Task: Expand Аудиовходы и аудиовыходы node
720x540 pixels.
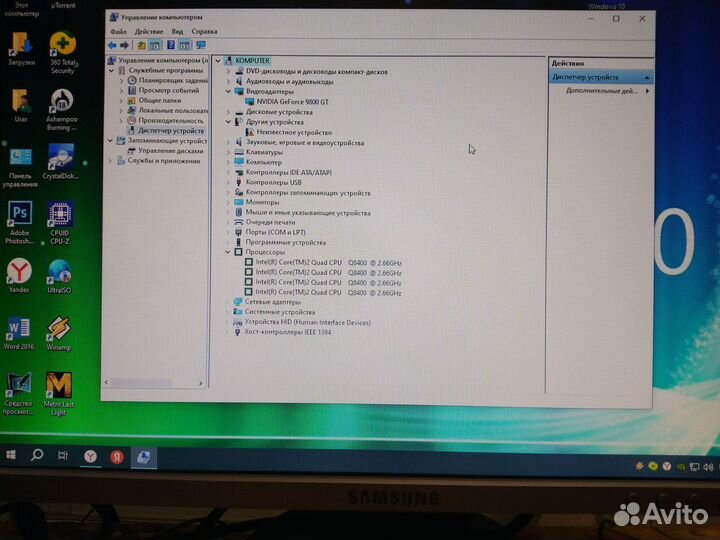Action: [228, 81]
